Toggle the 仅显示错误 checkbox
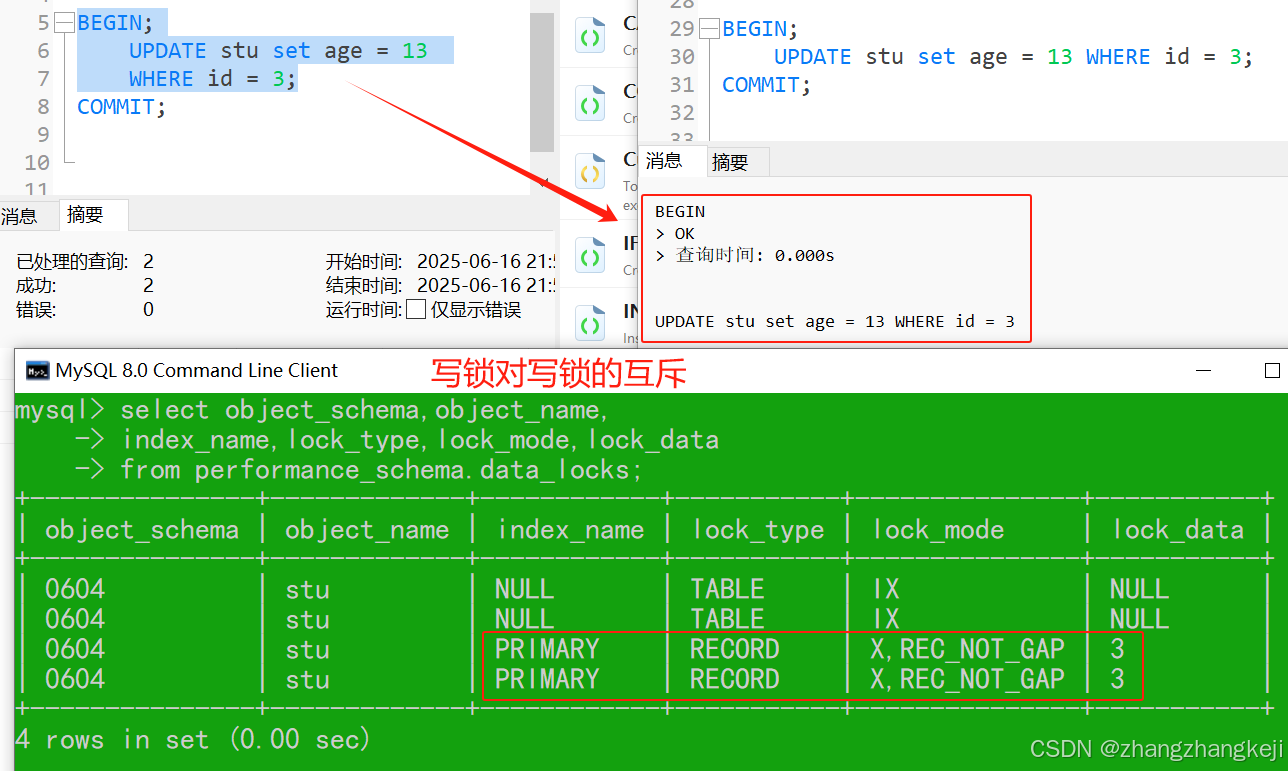This screenshot has height=771, width=1288. 416,309
